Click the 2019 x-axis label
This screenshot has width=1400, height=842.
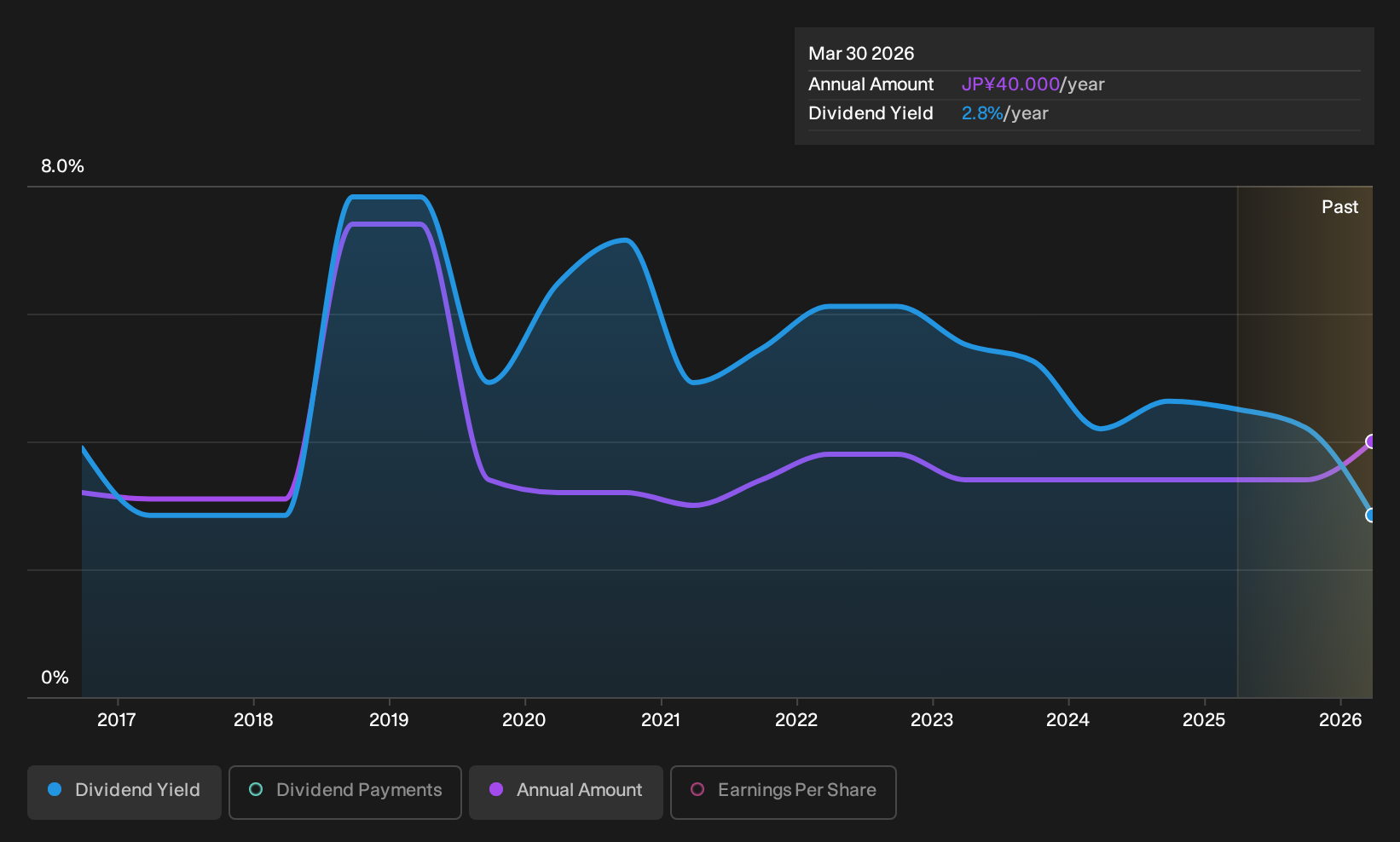pyautogui.click(x=389, y=720)
